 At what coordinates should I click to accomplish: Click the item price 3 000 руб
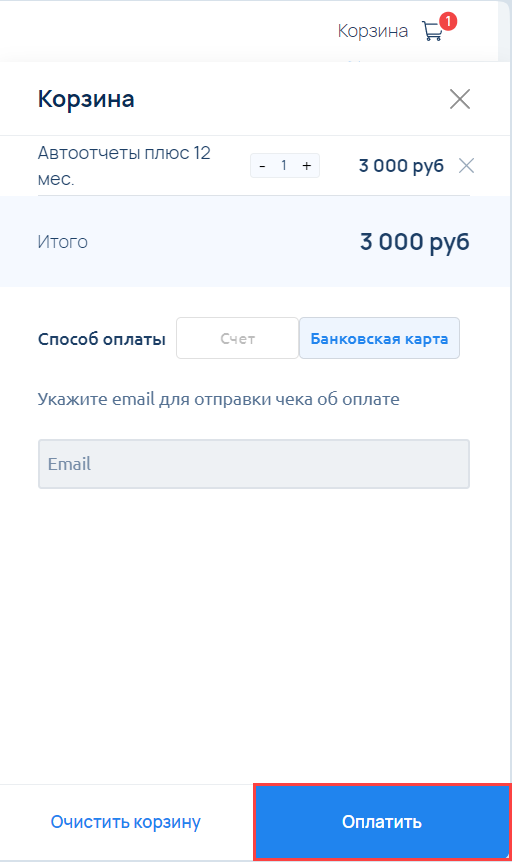(401, 165)
